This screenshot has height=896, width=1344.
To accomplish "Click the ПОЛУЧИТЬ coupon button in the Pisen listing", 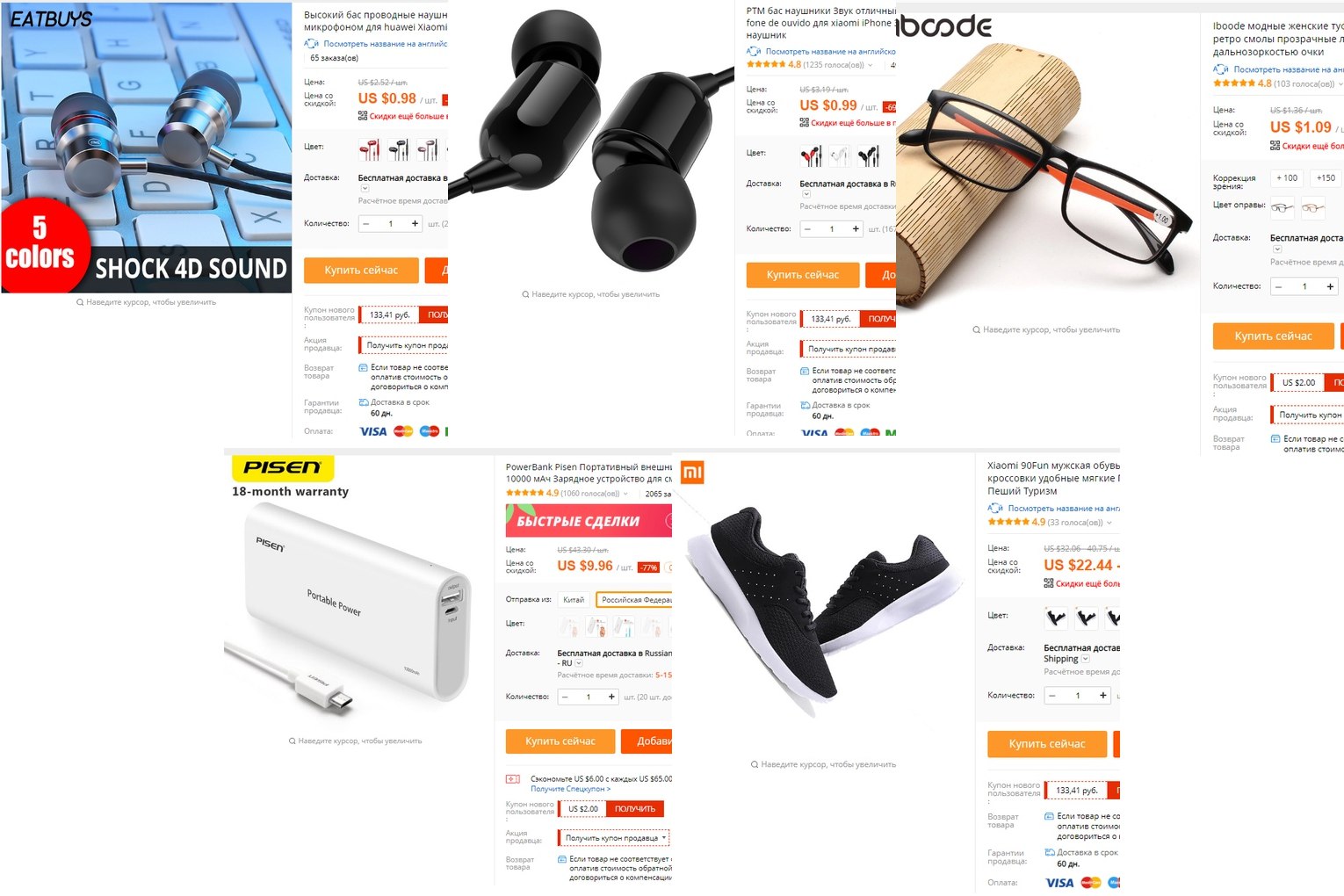I will coord(634,809).
